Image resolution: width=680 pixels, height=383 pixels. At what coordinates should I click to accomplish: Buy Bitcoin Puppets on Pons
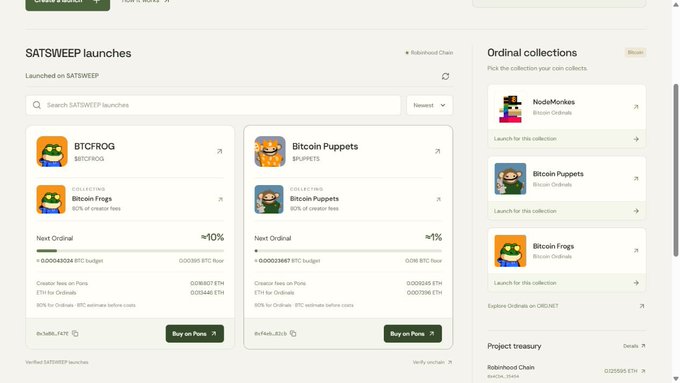[413, 334]
